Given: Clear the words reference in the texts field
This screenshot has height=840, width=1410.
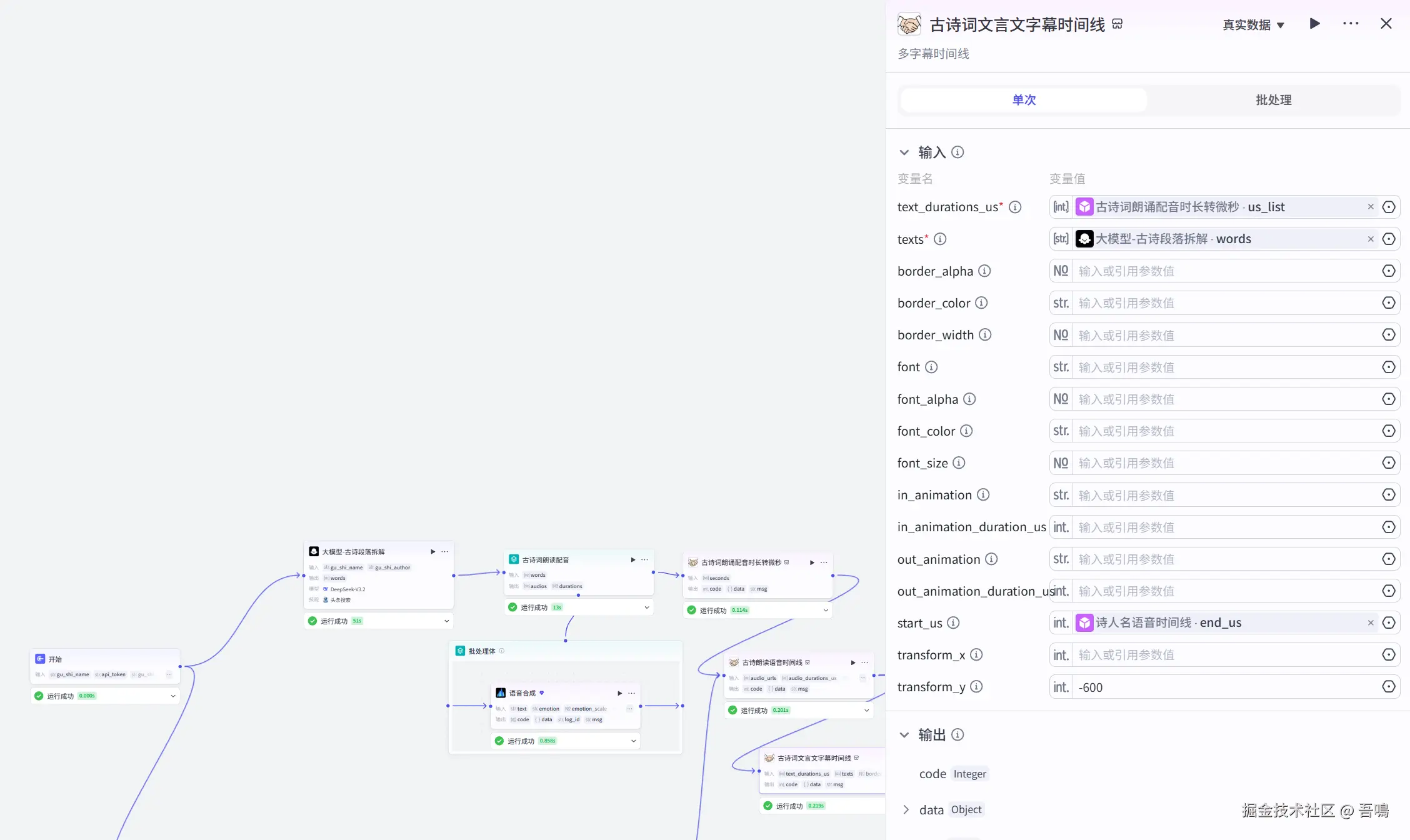Looking at the screenshot, I should click(x=1370, y=239).
